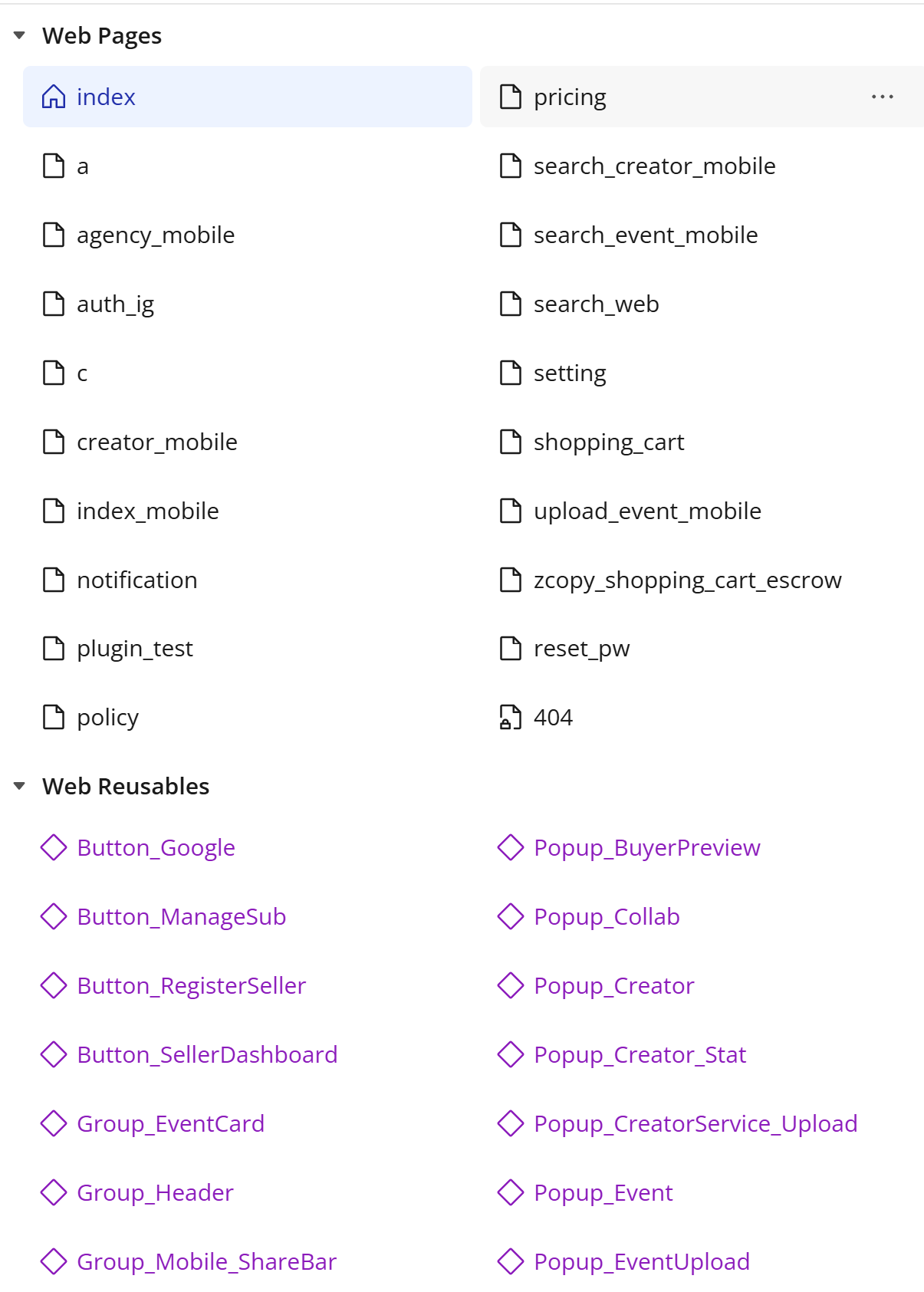Screen dimensions: 924x1292
Task: Click the diamond icon beside Popup_BuyerPreview
Action: tap(510, 848)
